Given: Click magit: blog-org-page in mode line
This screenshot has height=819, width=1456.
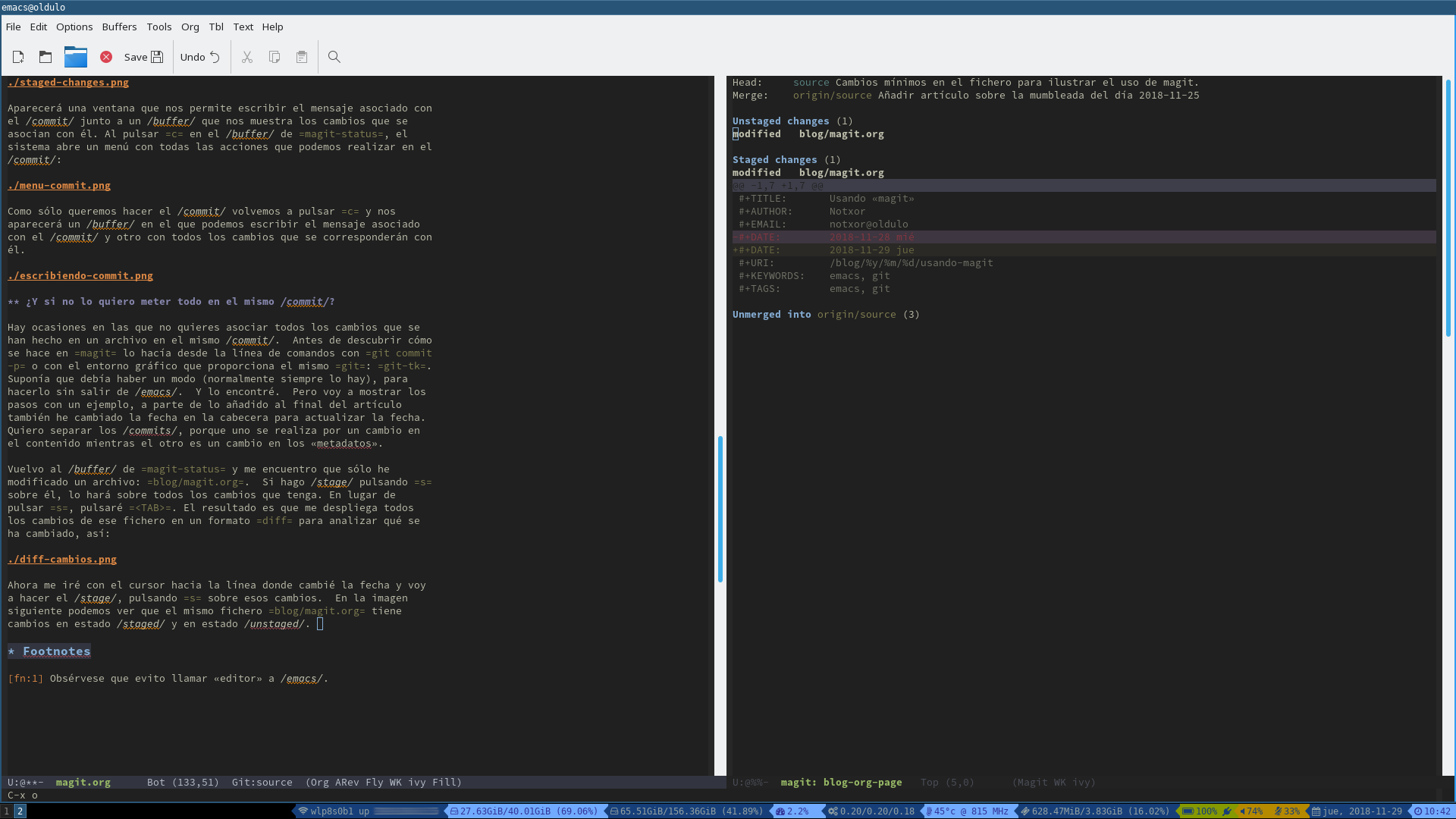Looking at the screenshot, I should pos(842,783).
